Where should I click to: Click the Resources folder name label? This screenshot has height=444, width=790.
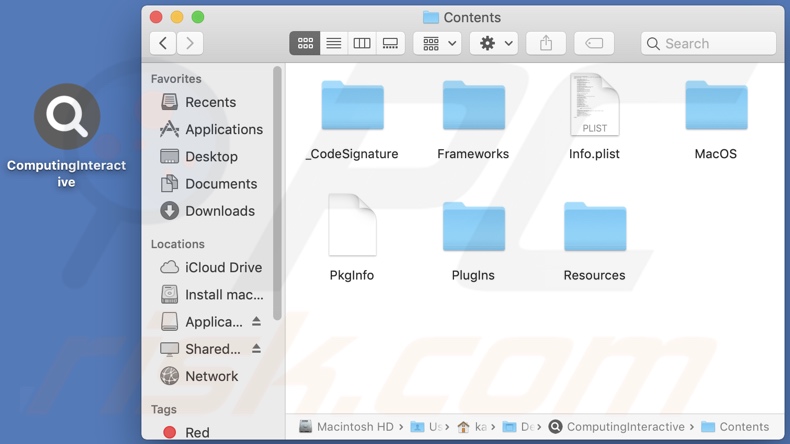[595, 276]
